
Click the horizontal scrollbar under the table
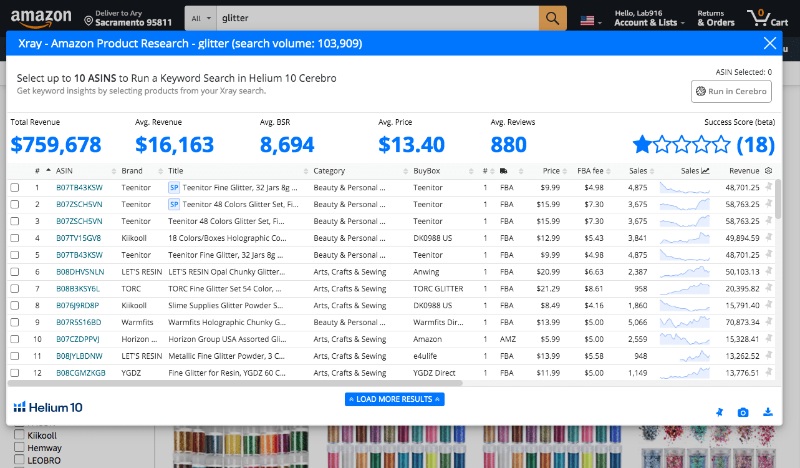click(235, 383)
